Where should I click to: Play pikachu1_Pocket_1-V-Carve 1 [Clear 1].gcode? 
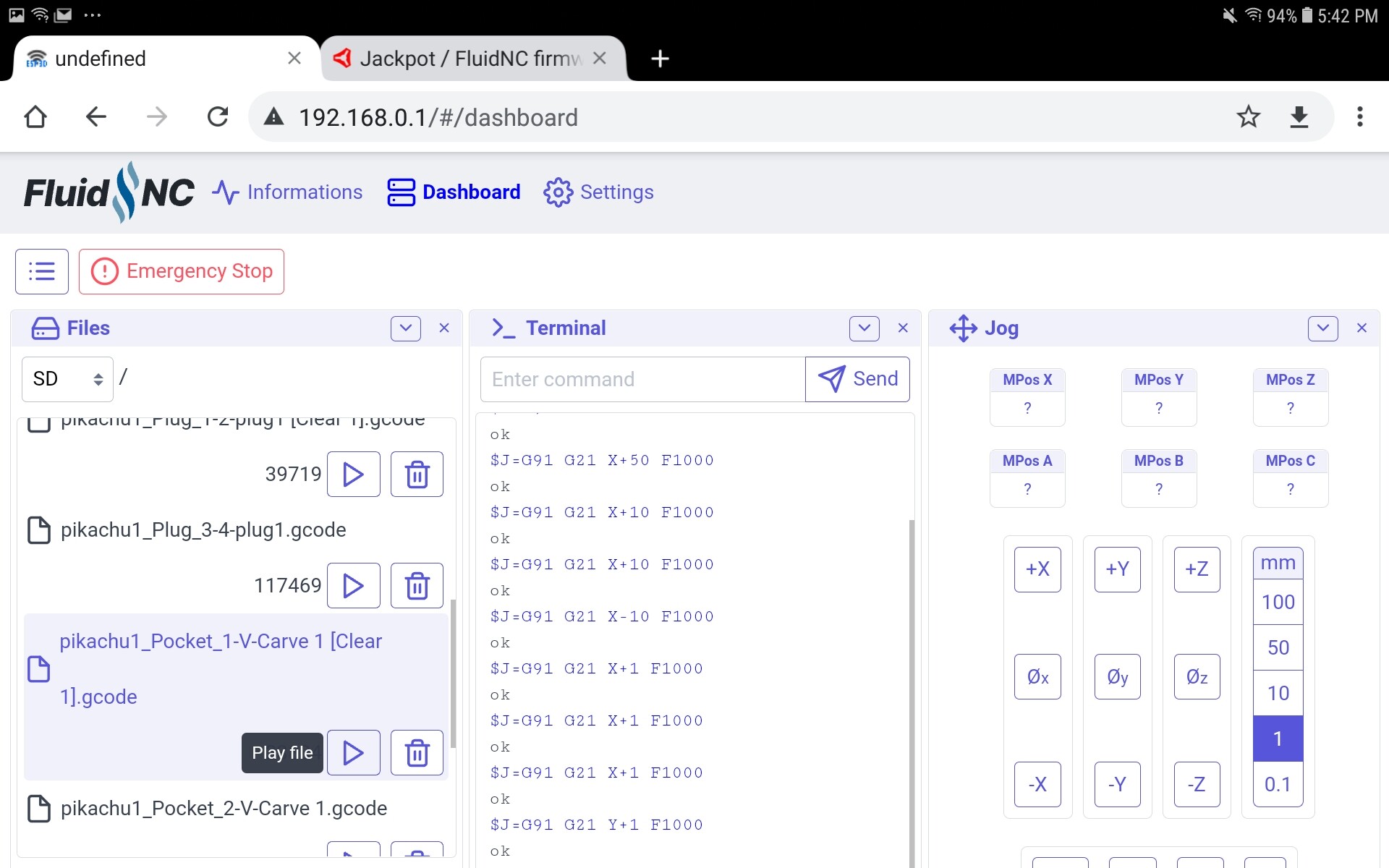pyautogui.click(x=353, y=753)
